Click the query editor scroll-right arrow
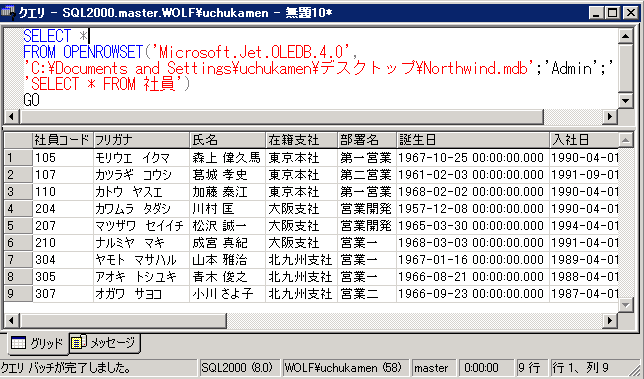This screenshot has width=644, height=379. [x=610, y=117]
